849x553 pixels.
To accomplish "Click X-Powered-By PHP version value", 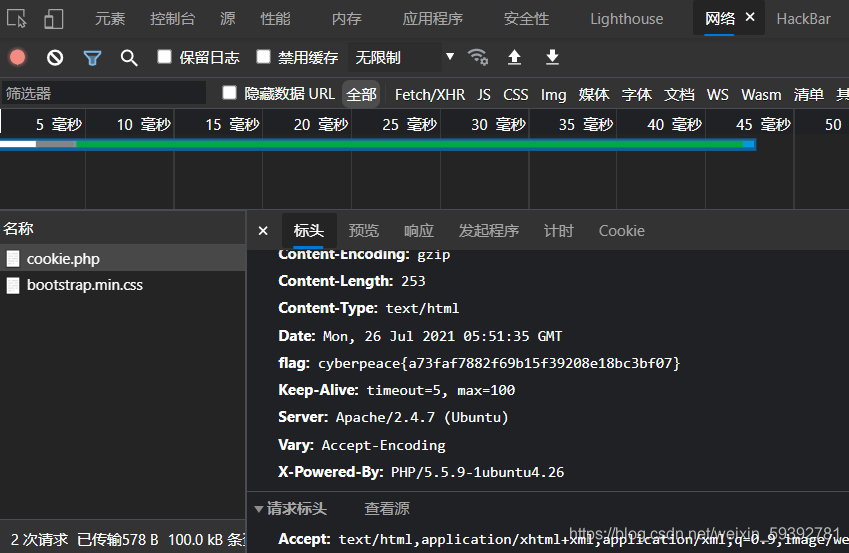I will pos(477,472).
